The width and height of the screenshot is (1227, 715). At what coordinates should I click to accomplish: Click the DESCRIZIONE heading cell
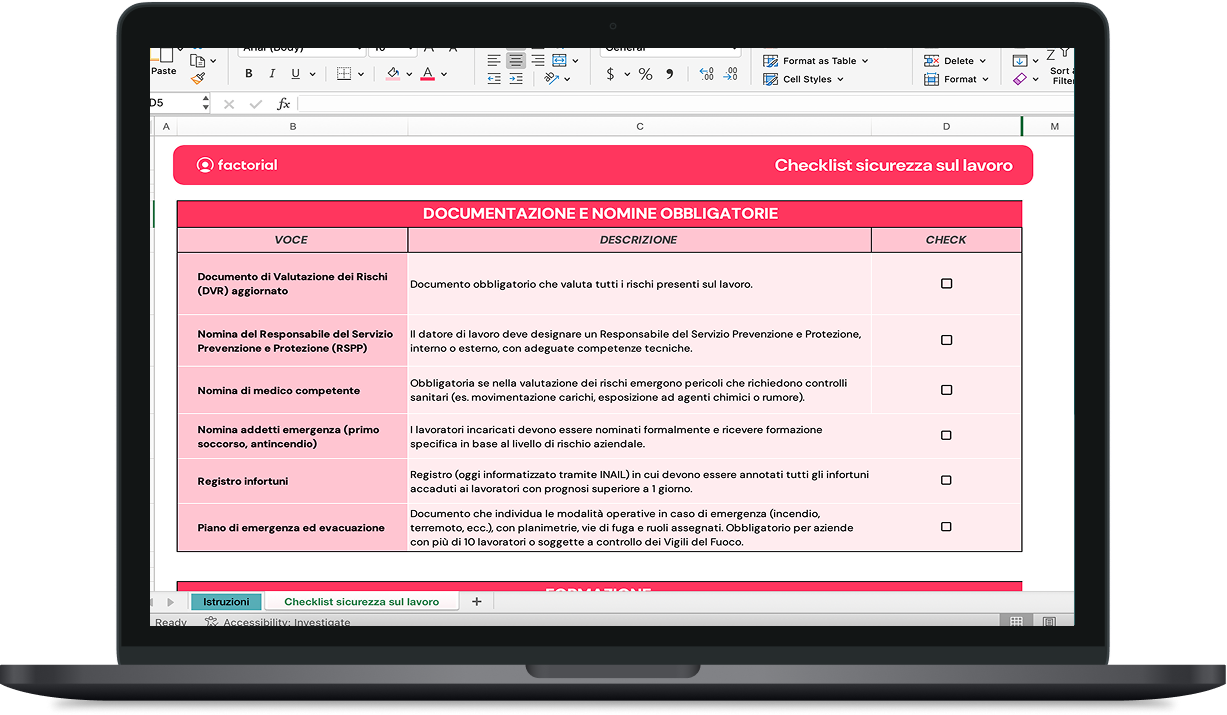pyautogui.click(x=640, y=240)
